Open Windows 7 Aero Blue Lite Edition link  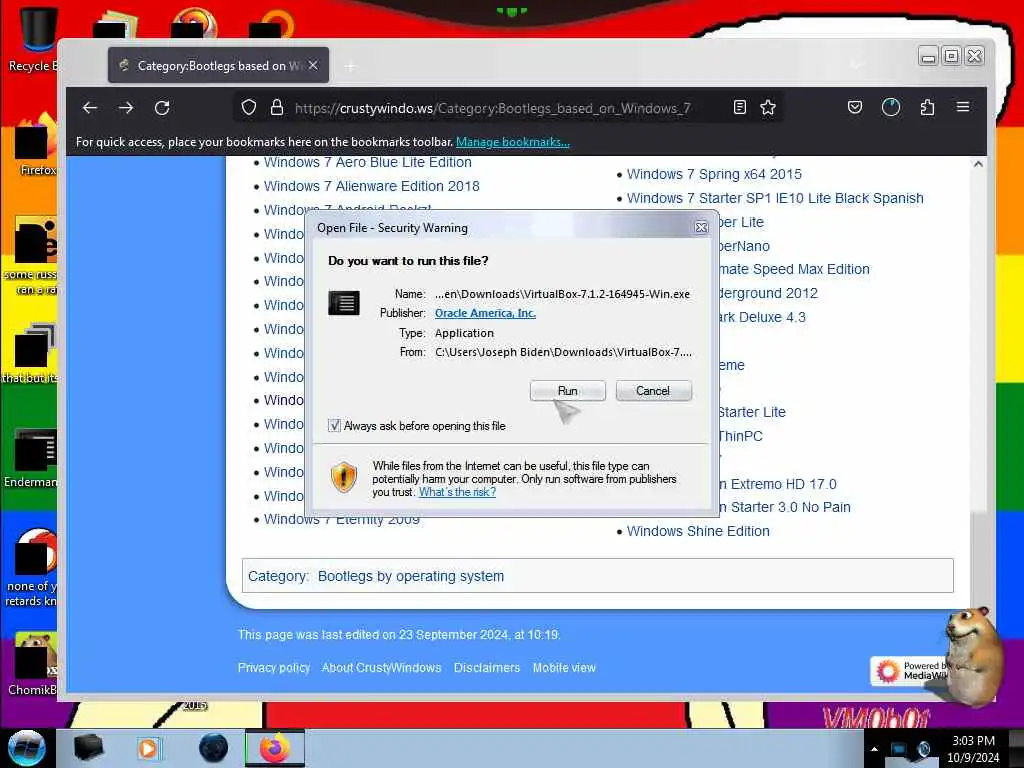point(368,162)
